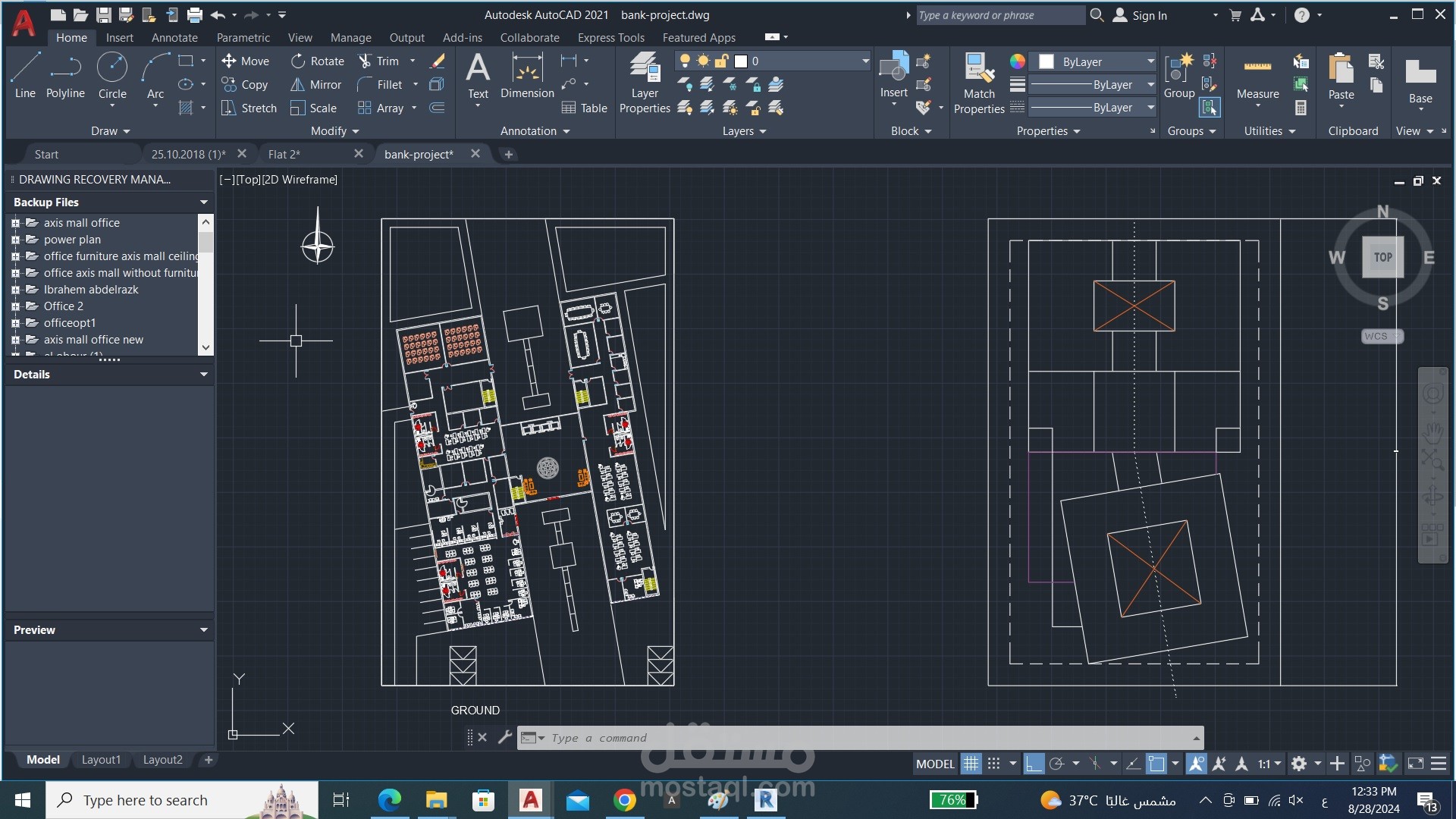This screenshot has height=819, width=1456.
Task: Click Sign In button
Action: tap(1140, 15)
